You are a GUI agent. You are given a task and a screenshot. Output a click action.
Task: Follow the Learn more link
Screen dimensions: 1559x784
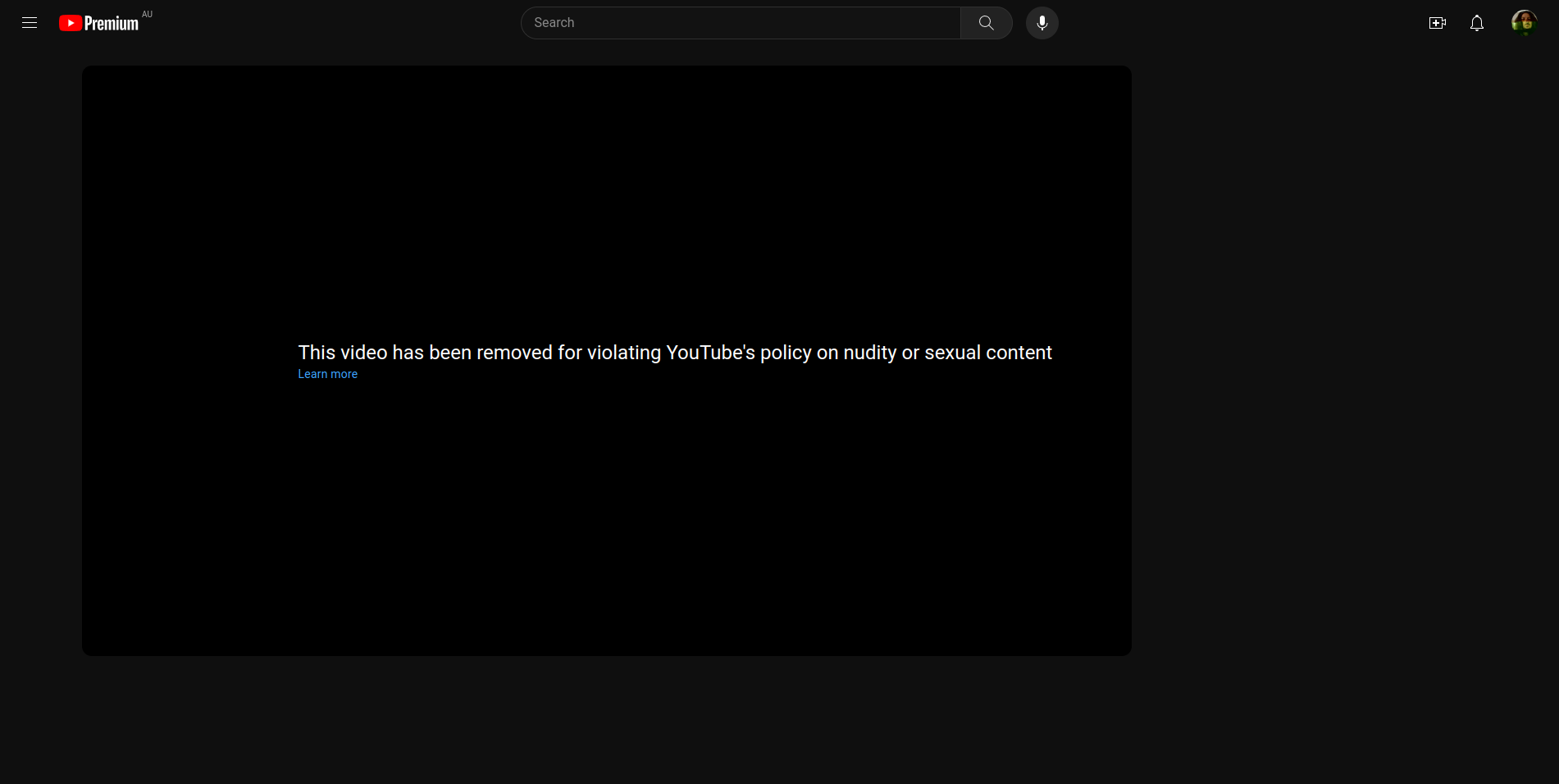[328, 374]
